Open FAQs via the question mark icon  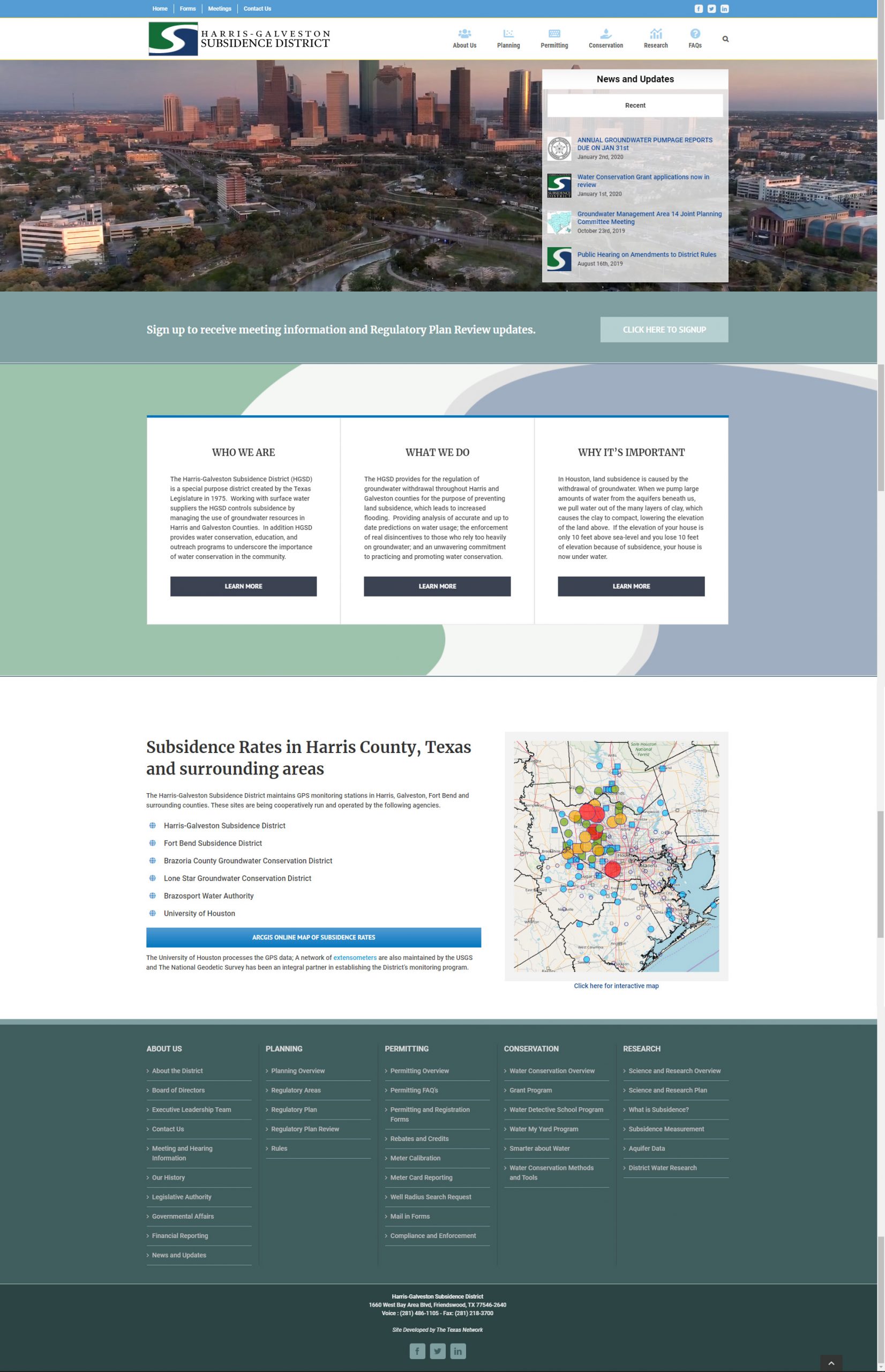694,34
